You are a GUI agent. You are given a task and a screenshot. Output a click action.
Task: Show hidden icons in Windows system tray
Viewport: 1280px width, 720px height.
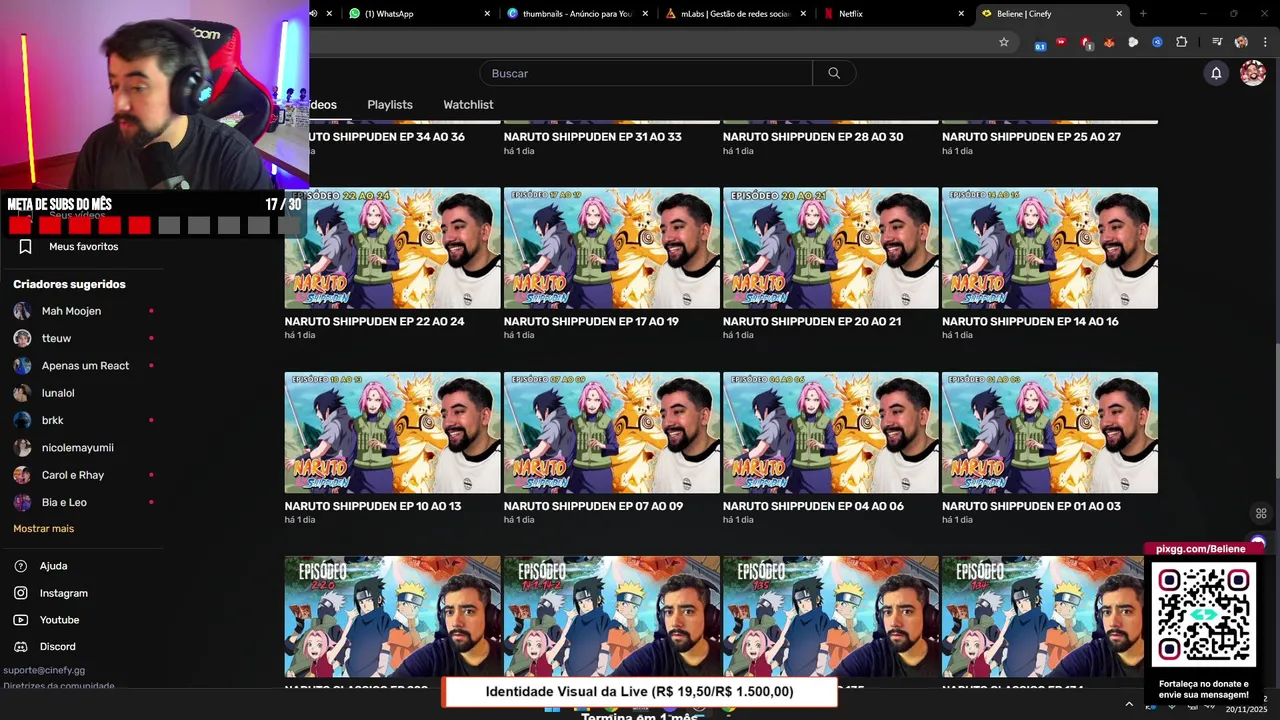click(x=1129, y=704)
